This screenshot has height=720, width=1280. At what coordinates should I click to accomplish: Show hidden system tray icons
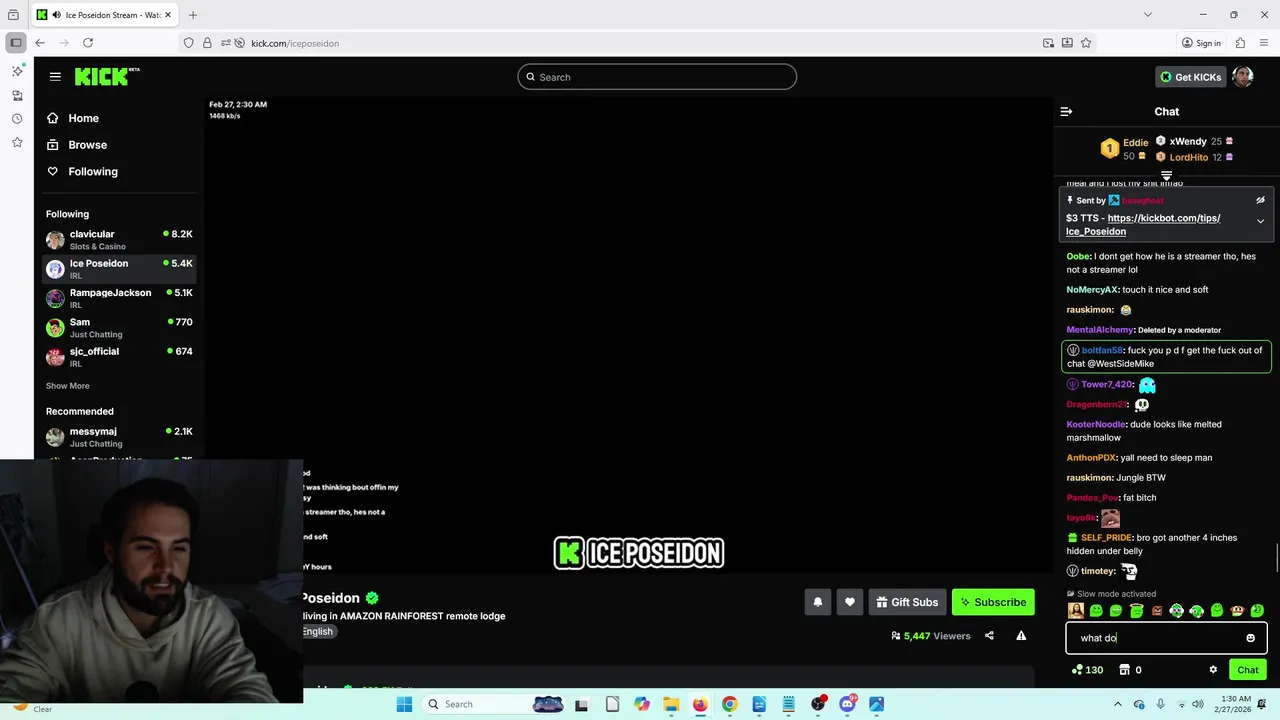[1118, 704]
